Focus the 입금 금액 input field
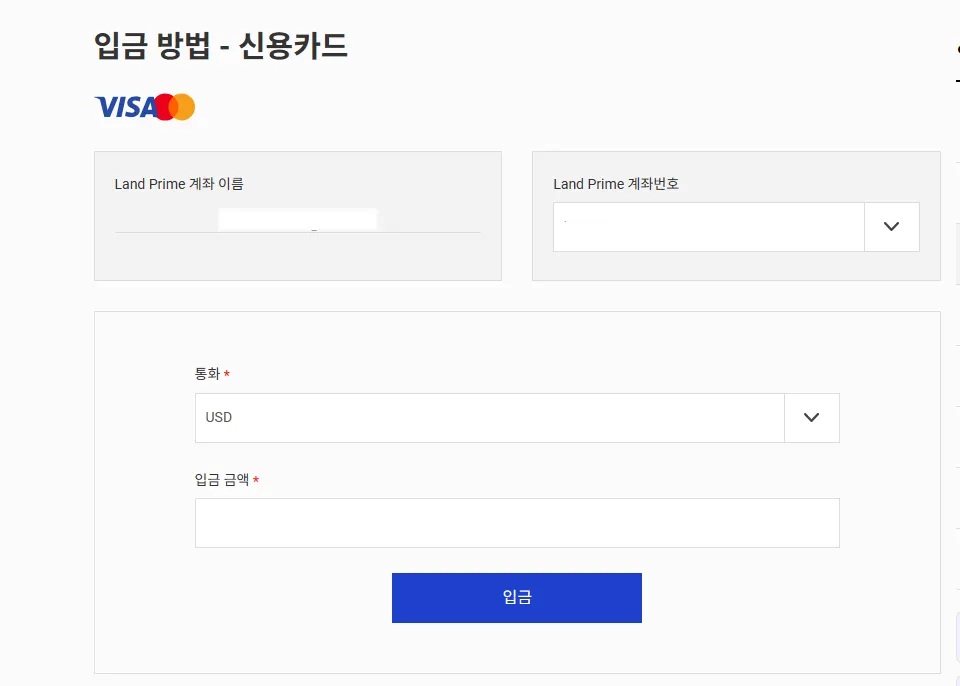 517,523
